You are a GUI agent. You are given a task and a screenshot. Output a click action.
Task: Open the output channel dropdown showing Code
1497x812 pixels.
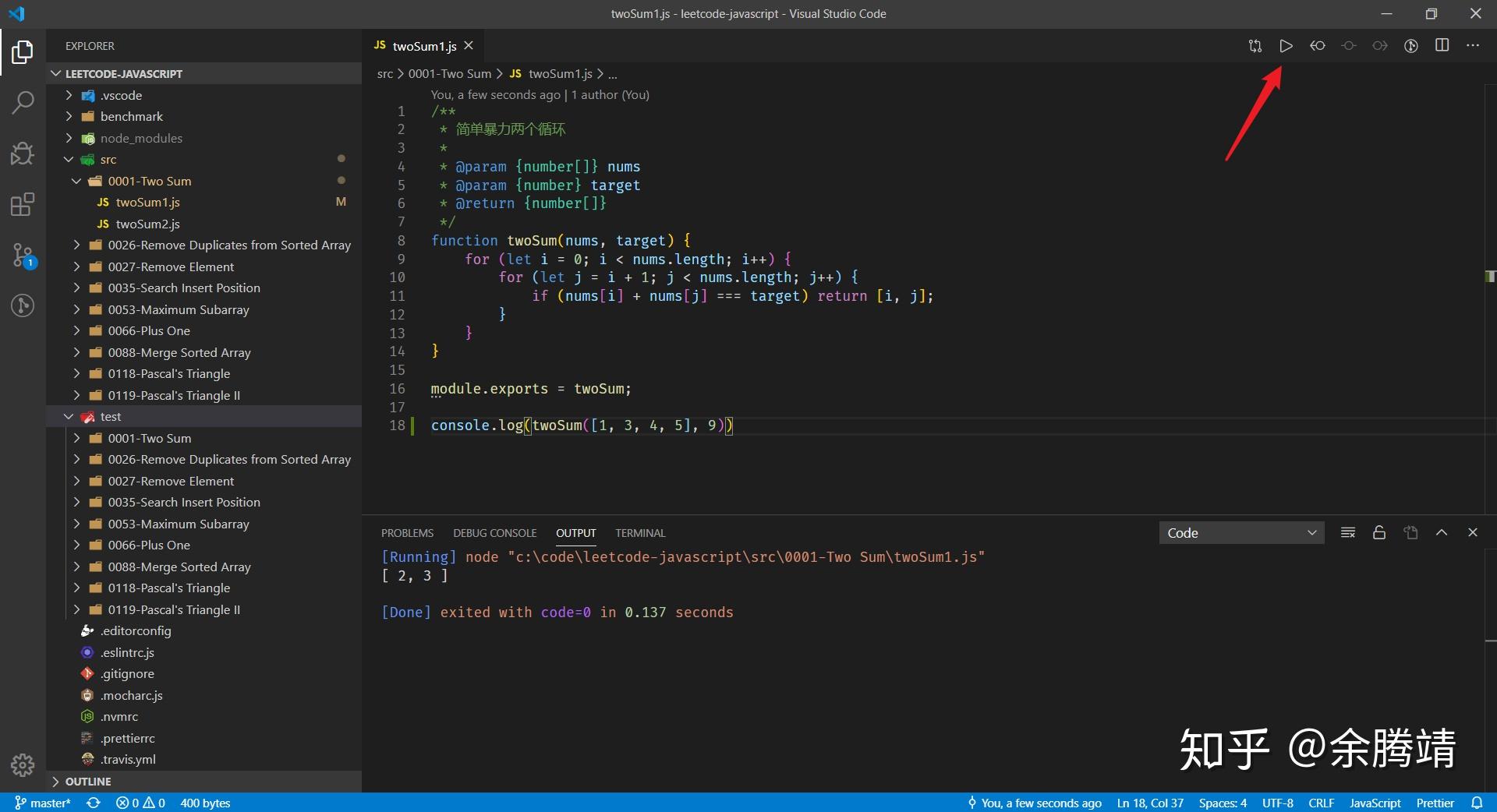(1241, 533)
